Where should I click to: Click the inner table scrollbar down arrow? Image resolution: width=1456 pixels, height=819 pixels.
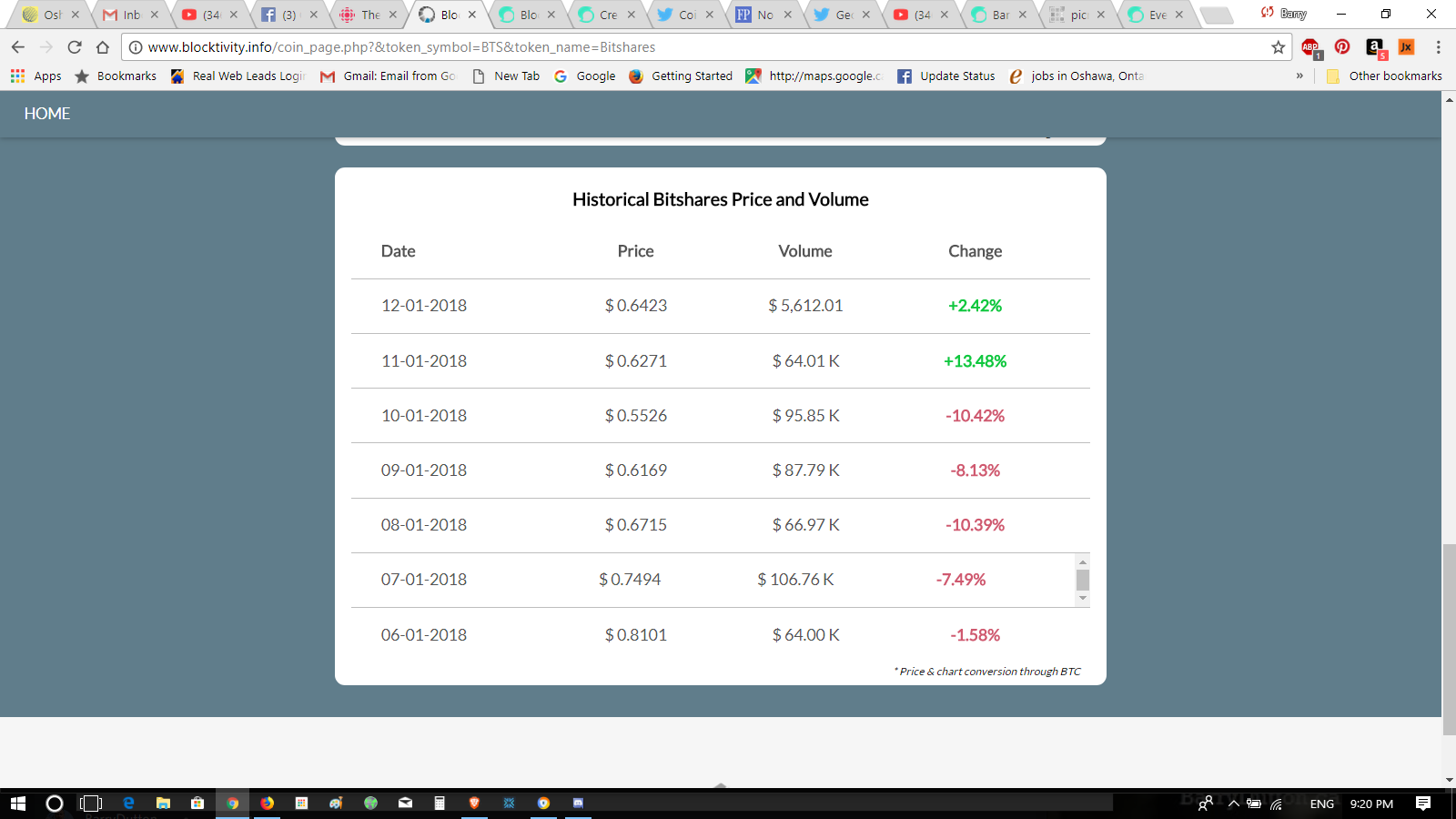pyautogui.click(x=1082, y=598)
